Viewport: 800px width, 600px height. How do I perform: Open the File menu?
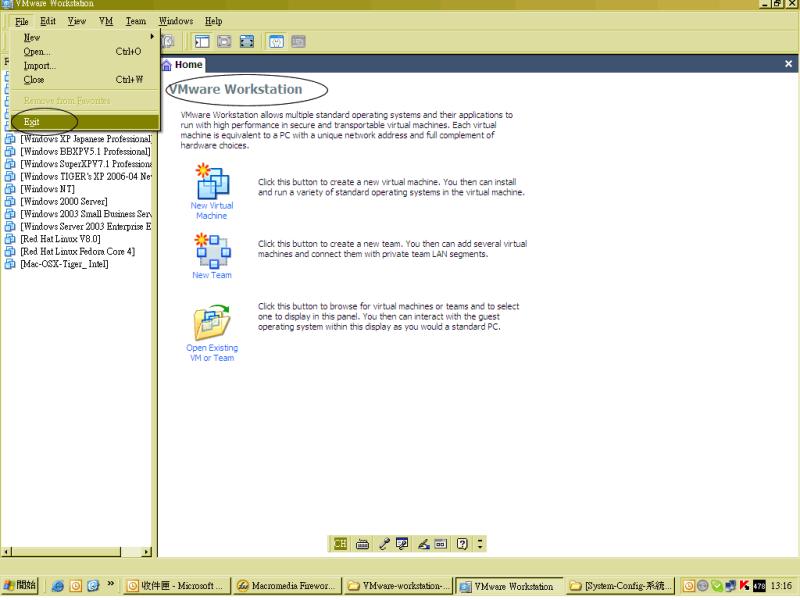tap(21, 21)
